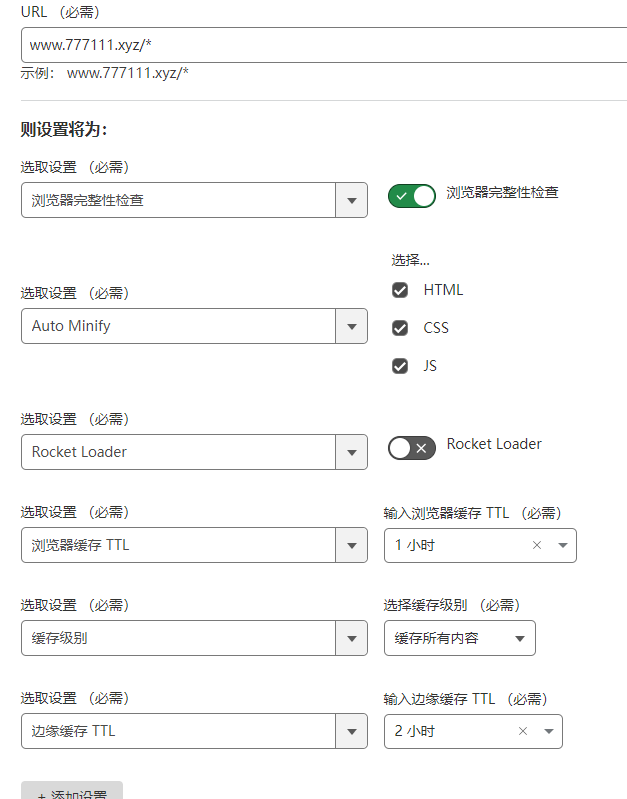Open the 2 小时 edge TTL value arrow
Viewport: 627px width, 799px height.
coord(548,731)
